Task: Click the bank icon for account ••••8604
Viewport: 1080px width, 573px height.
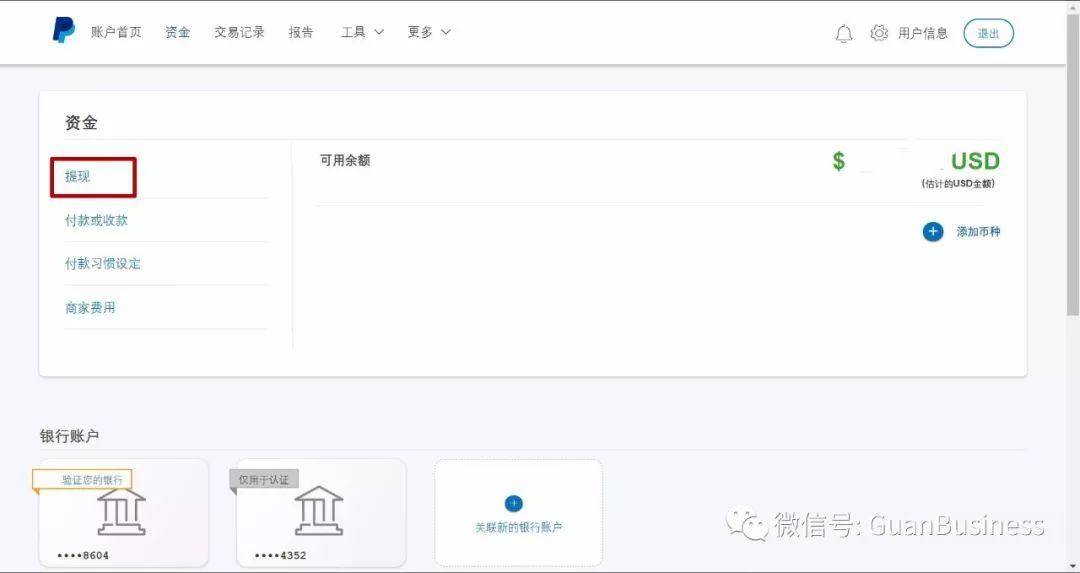Action: 121,510
